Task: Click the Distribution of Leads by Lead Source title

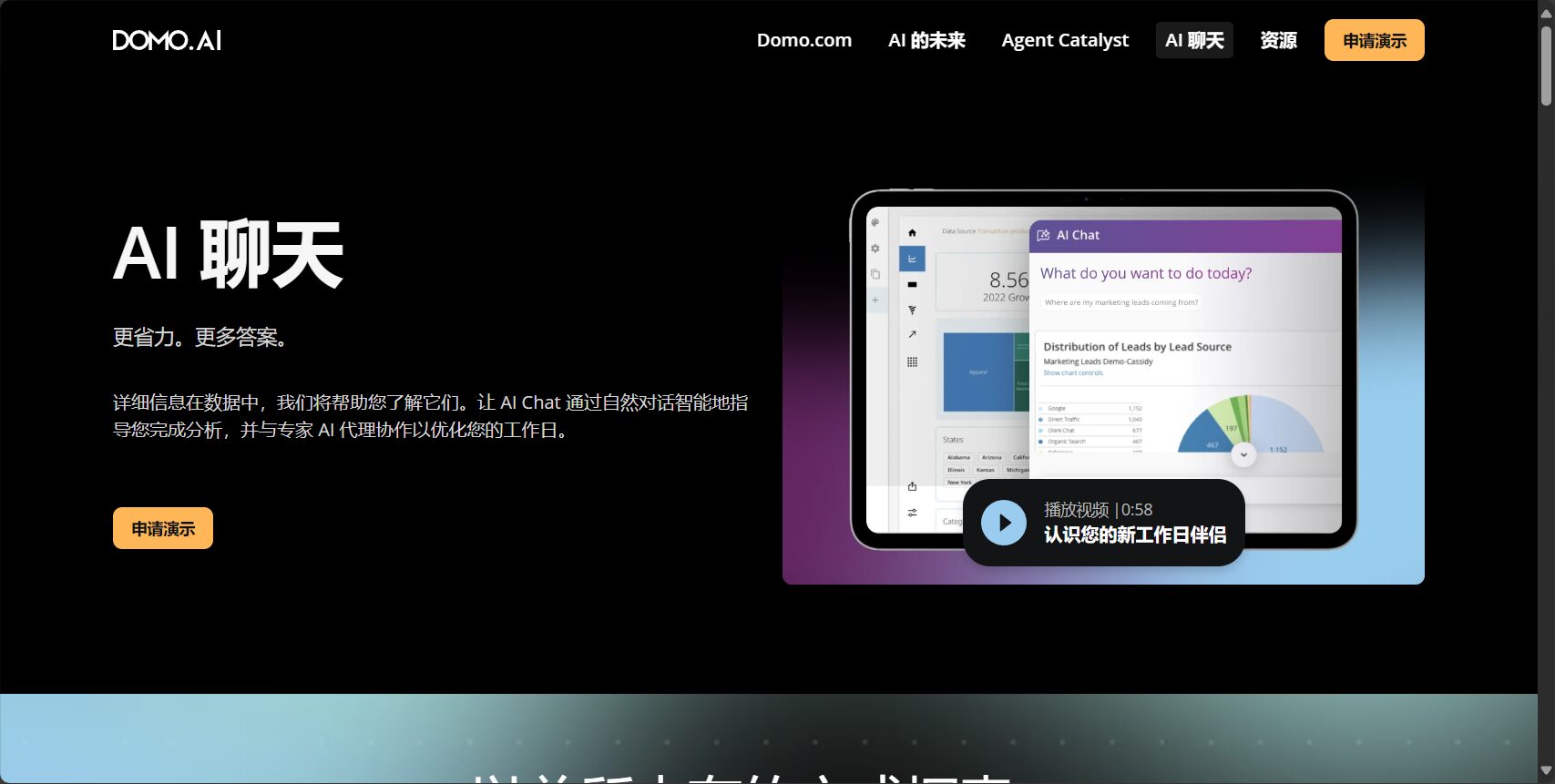Action: pos(1137,347)
